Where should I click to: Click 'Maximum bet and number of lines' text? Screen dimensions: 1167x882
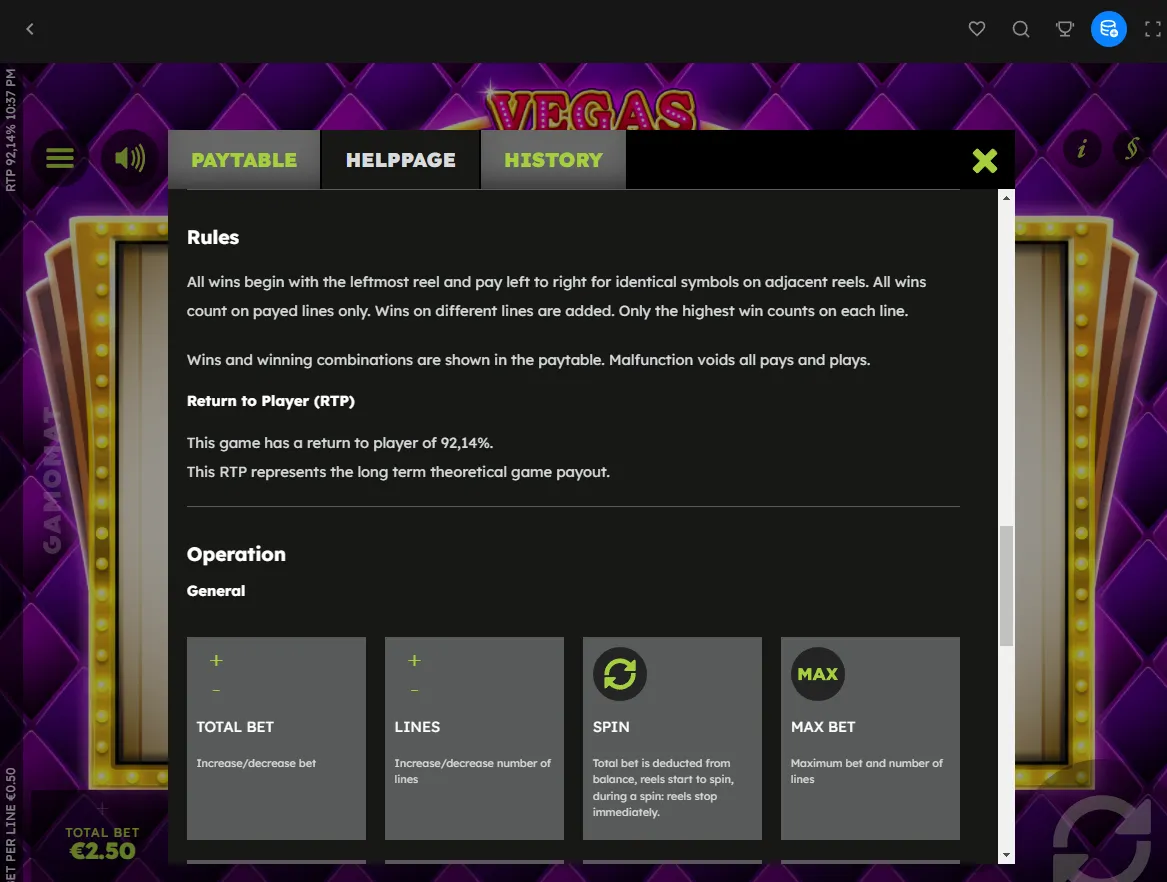tap(866, 771)
